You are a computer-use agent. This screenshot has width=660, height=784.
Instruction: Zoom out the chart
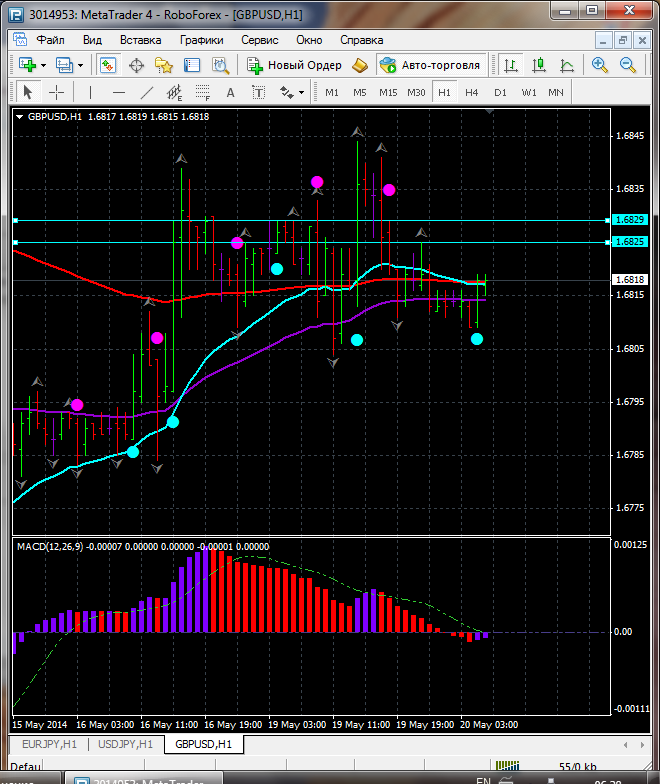pos(628,65)
